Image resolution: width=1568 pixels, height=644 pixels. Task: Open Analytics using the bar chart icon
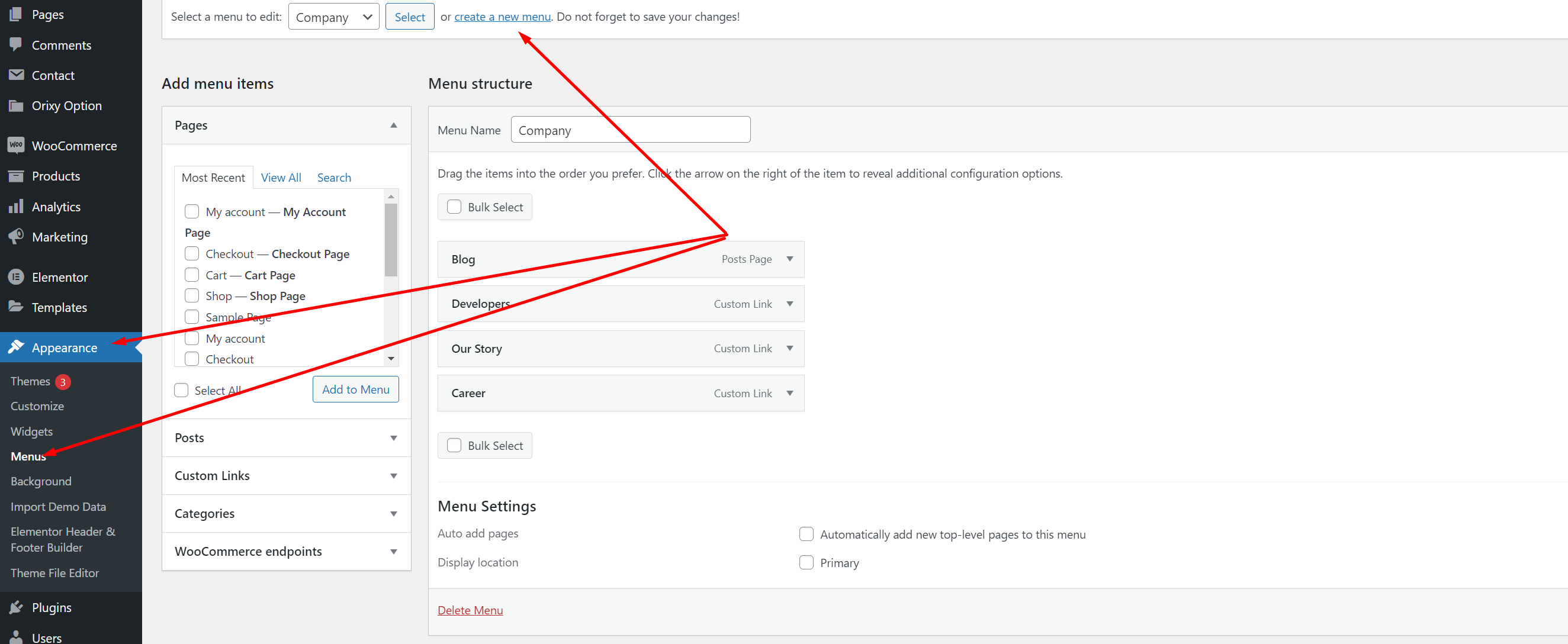(17, 207)
